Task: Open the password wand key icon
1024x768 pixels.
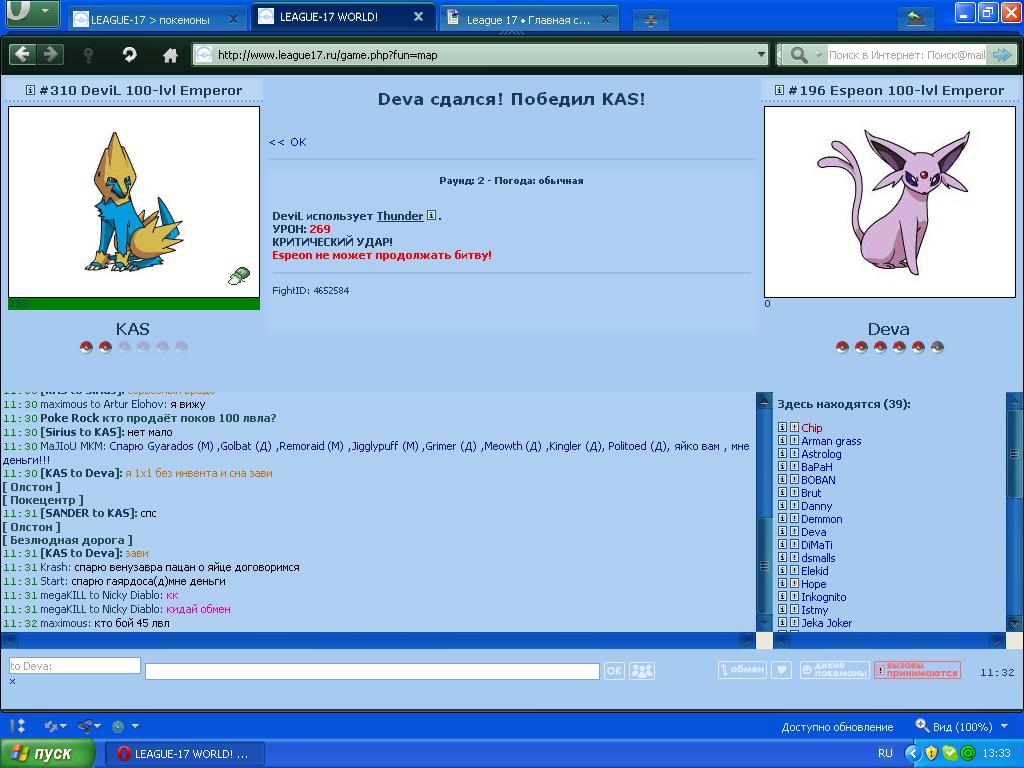Action: [89, 55]
